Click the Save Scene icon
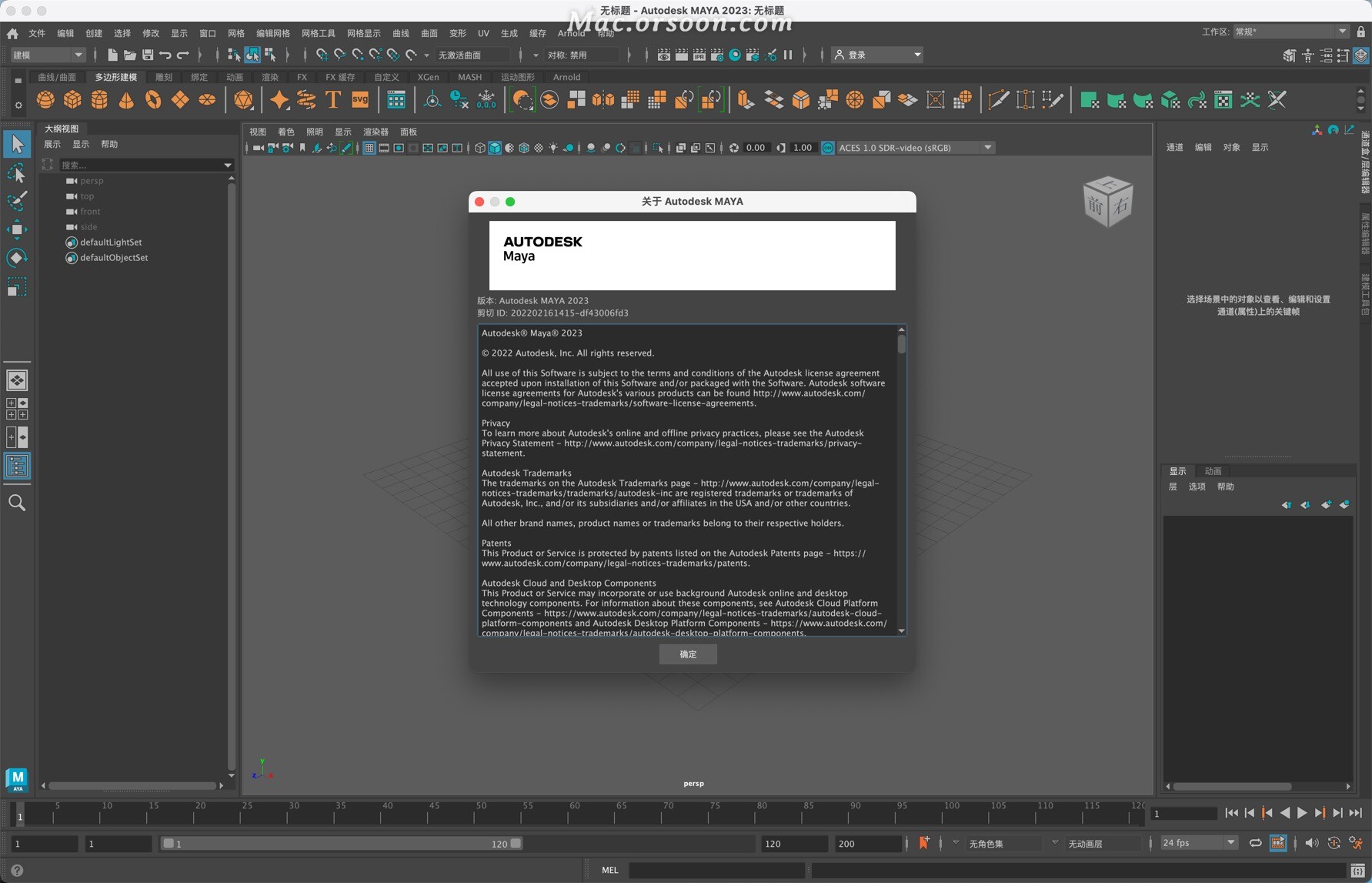 tap(148, 55)
